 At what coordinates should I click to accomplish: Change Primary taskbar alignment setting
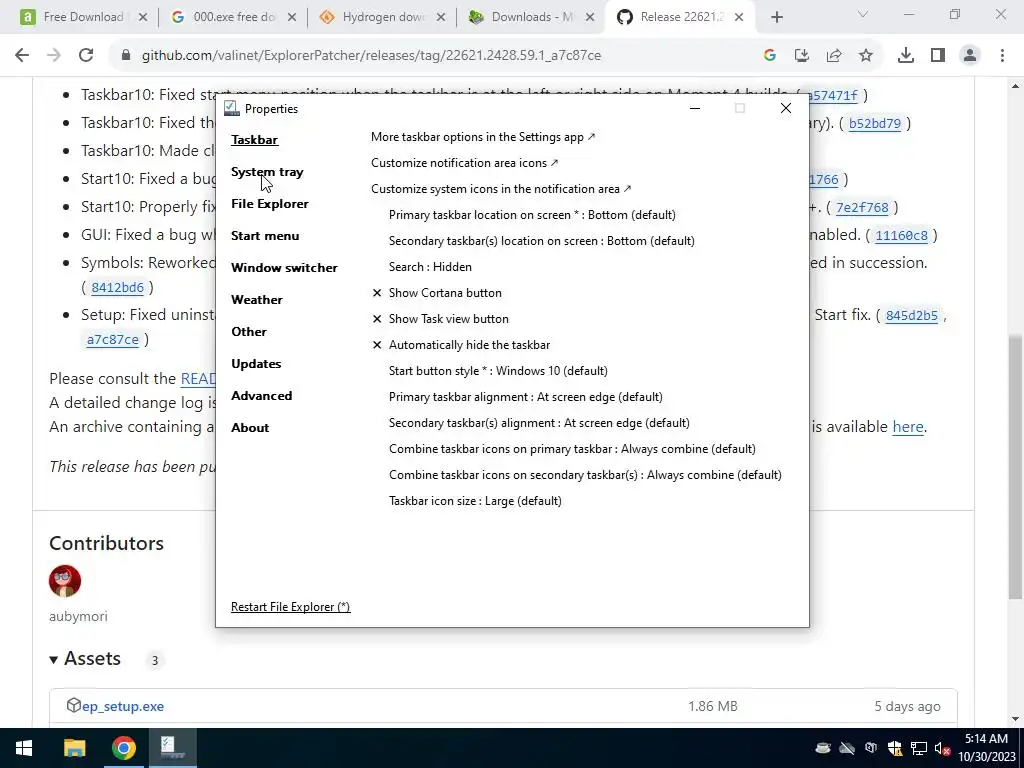pos(525,397)
